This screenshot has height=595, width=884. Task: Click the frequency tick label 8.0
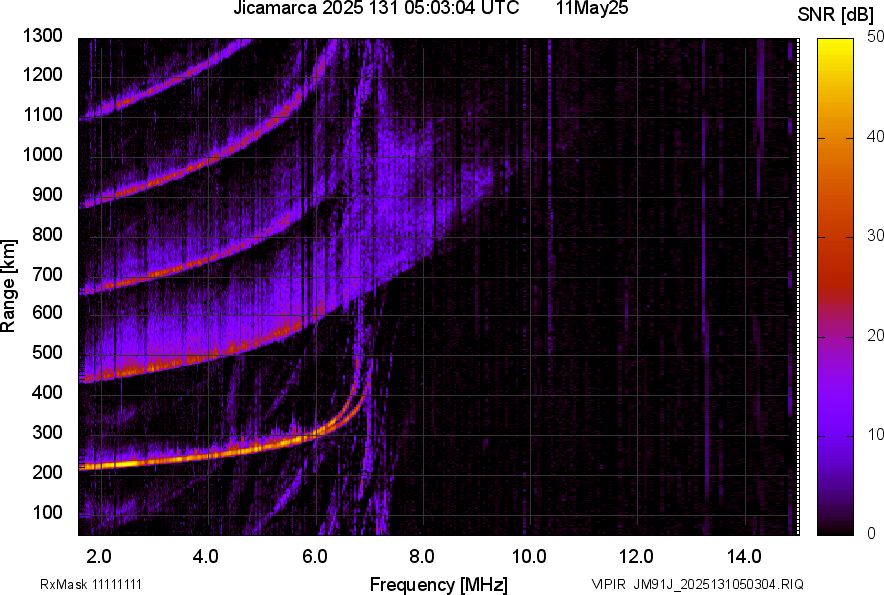tap(422, 557)
